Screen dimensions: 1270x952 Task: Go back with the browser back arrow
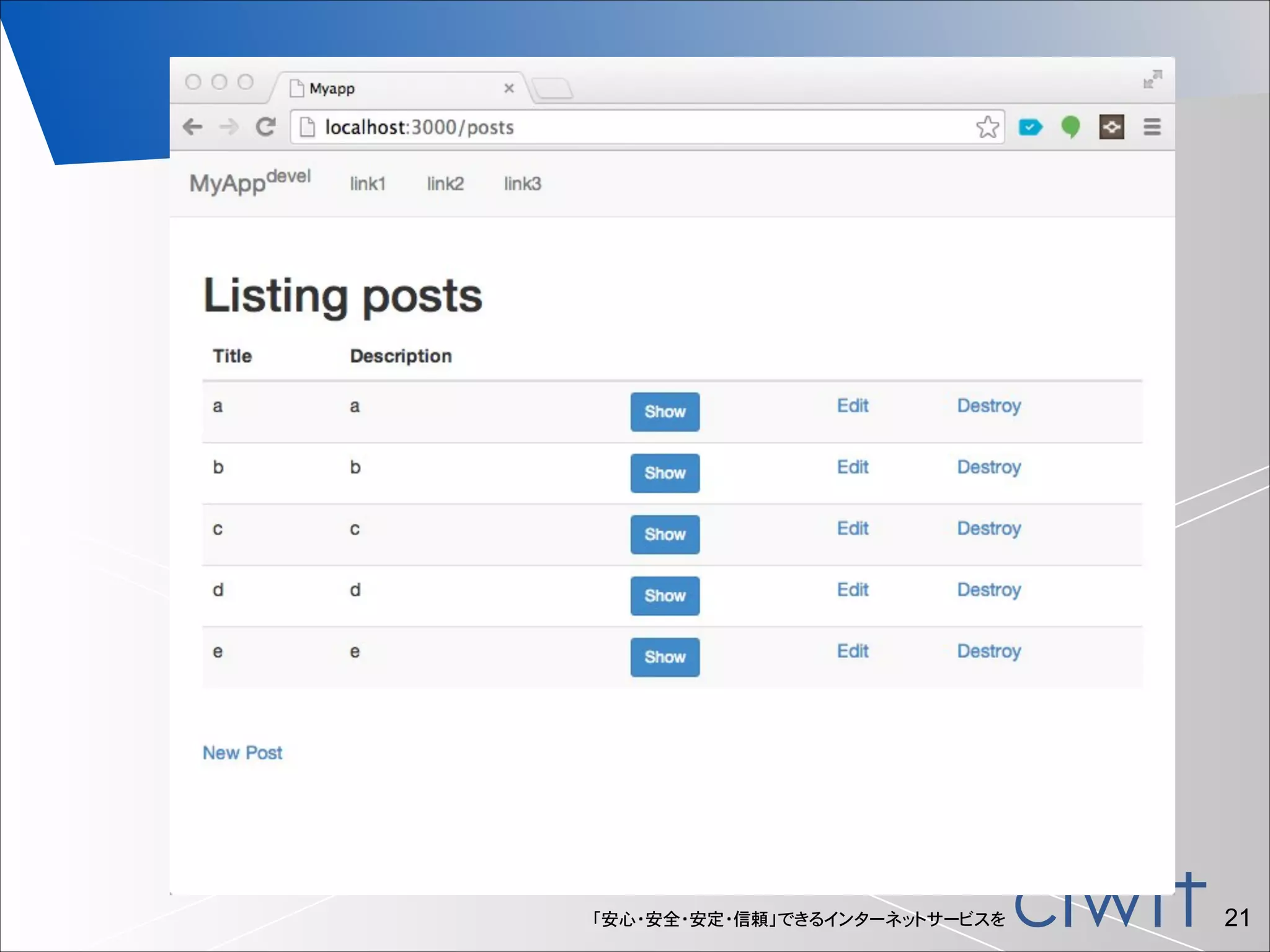[x=193, y=127]
